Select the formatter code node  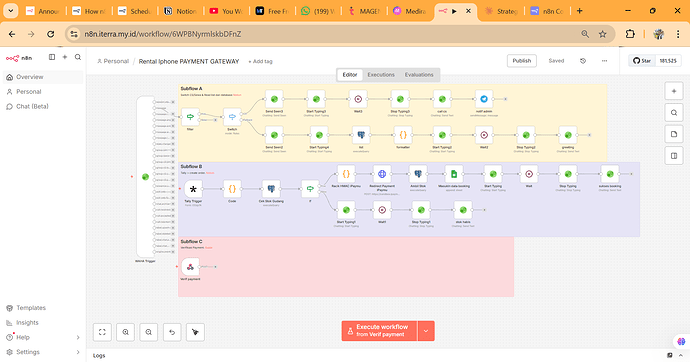[403, 135]
